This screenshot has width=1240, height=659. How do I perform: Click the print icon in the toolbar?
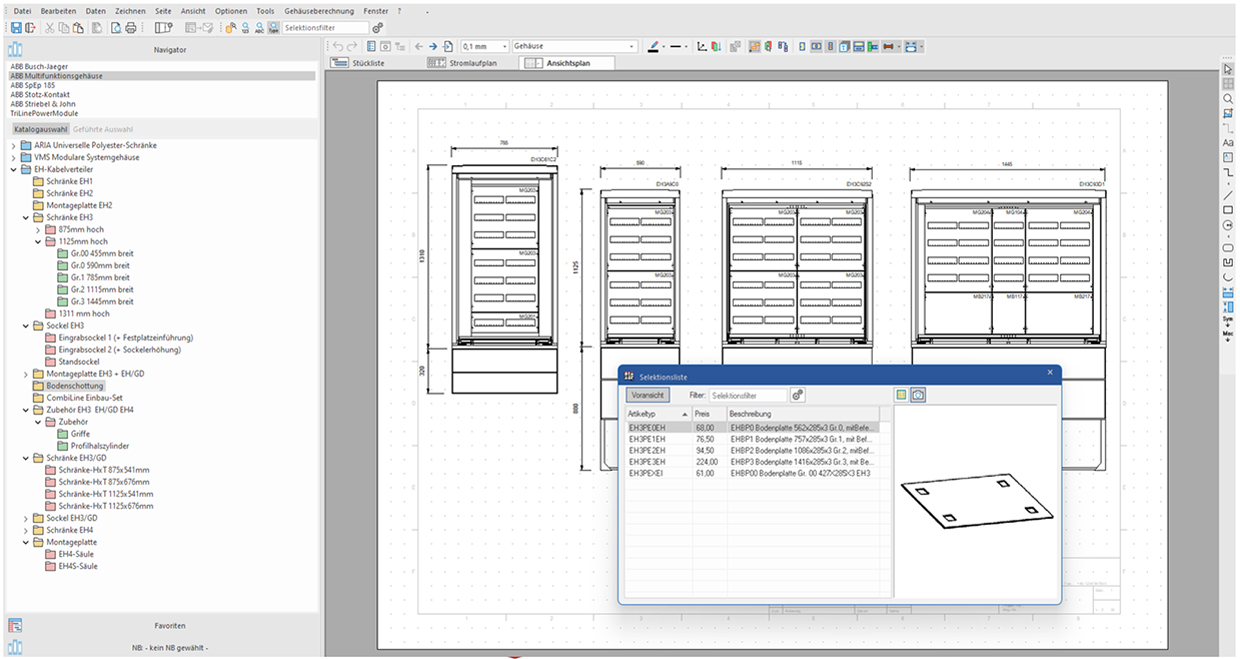pyautogui.click(x=130, y=28)
